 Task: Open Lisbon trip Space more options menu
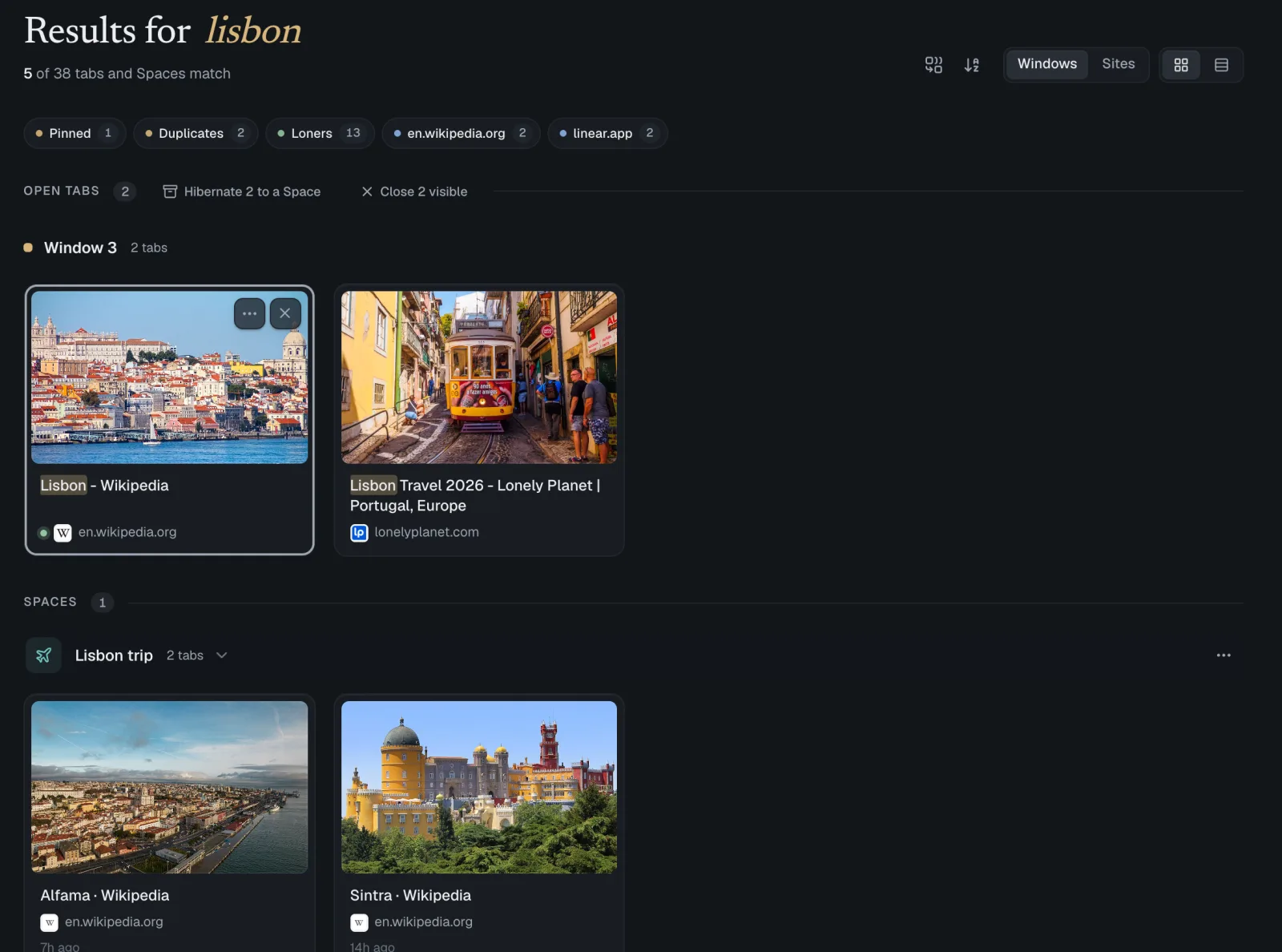[x=1224, y=656]
